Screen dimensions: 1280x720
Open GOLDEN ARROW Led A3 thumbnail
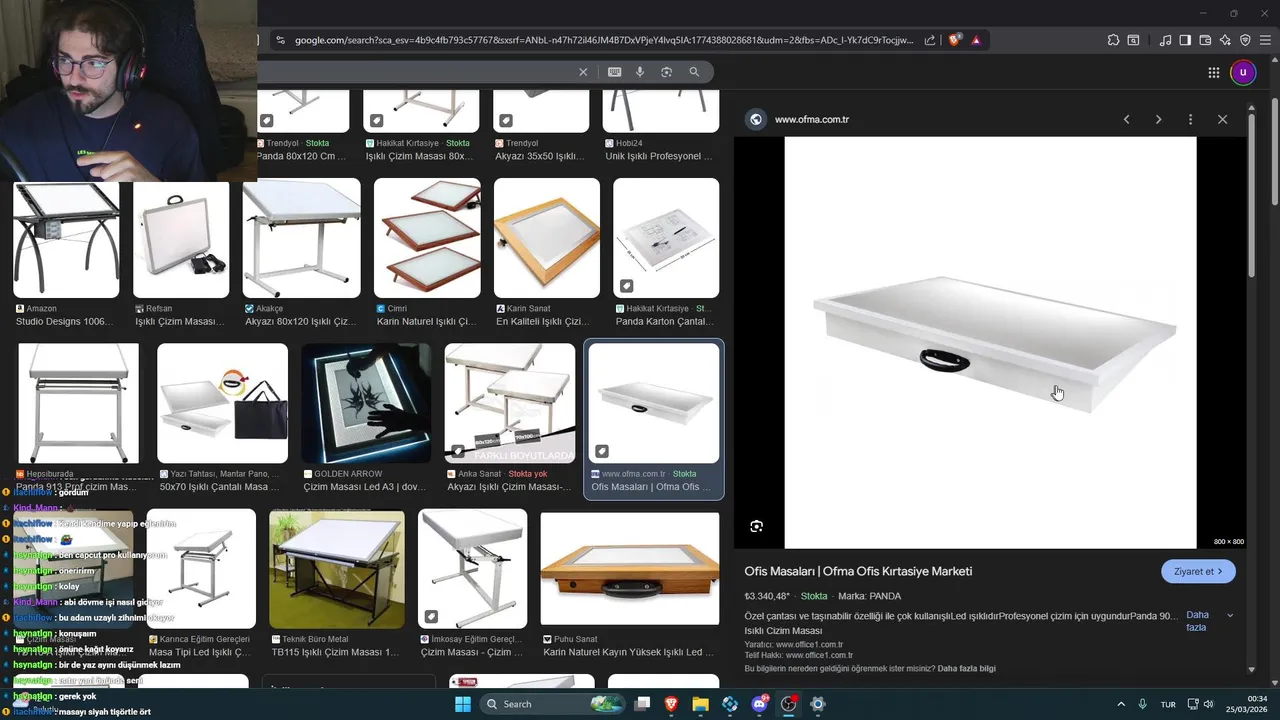click(x=366, y=403)
